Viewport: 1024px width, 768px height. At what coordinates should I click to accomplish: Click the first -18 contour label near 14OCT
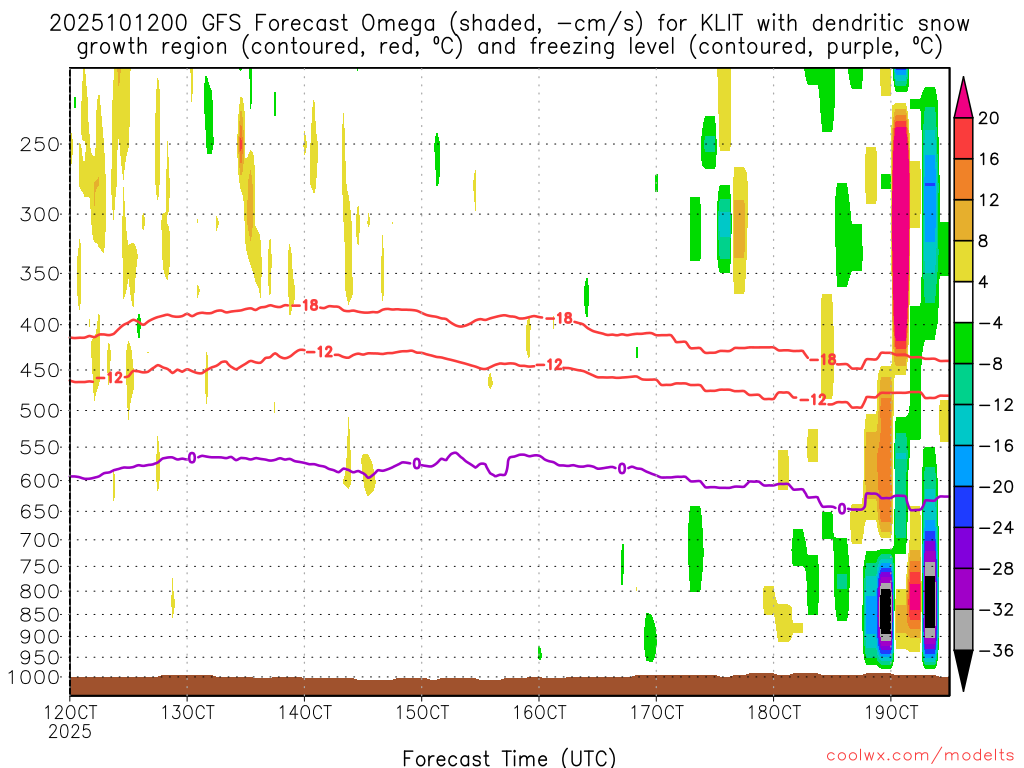(x=304, y=305)
